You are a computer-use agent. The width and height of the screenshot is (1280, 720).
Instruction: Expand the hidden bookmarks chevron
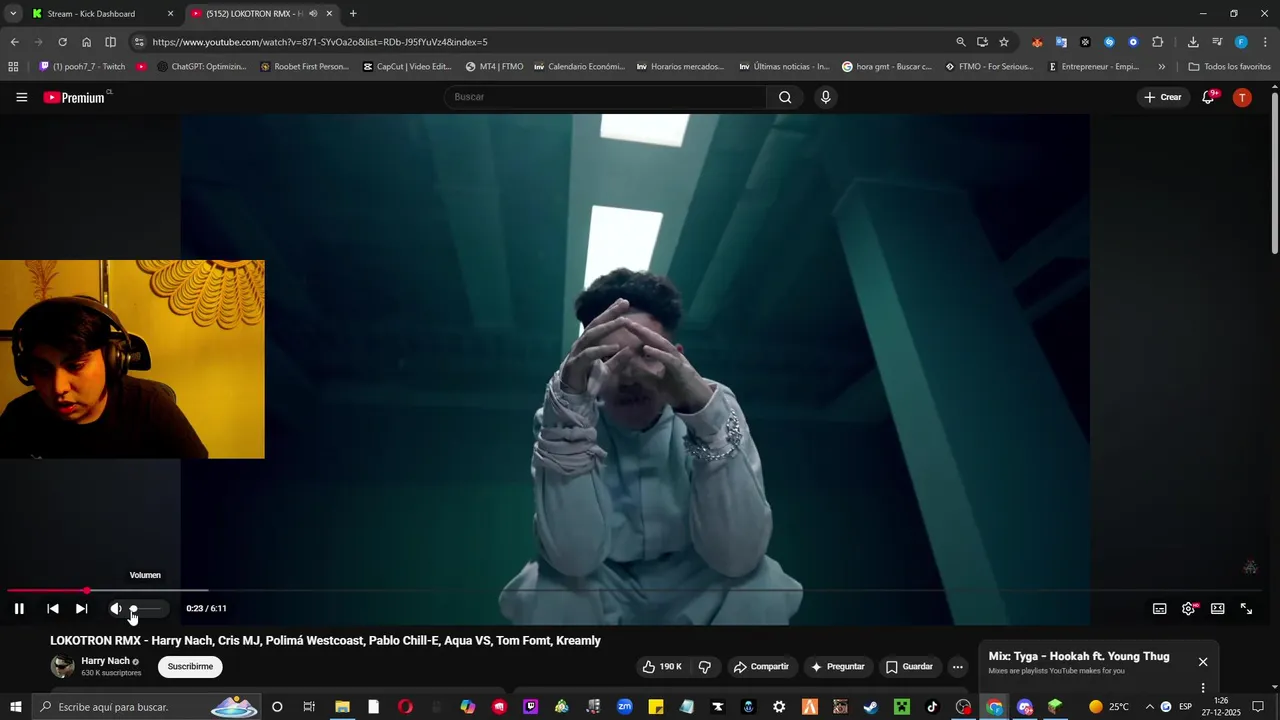(x=1161, y=67)
